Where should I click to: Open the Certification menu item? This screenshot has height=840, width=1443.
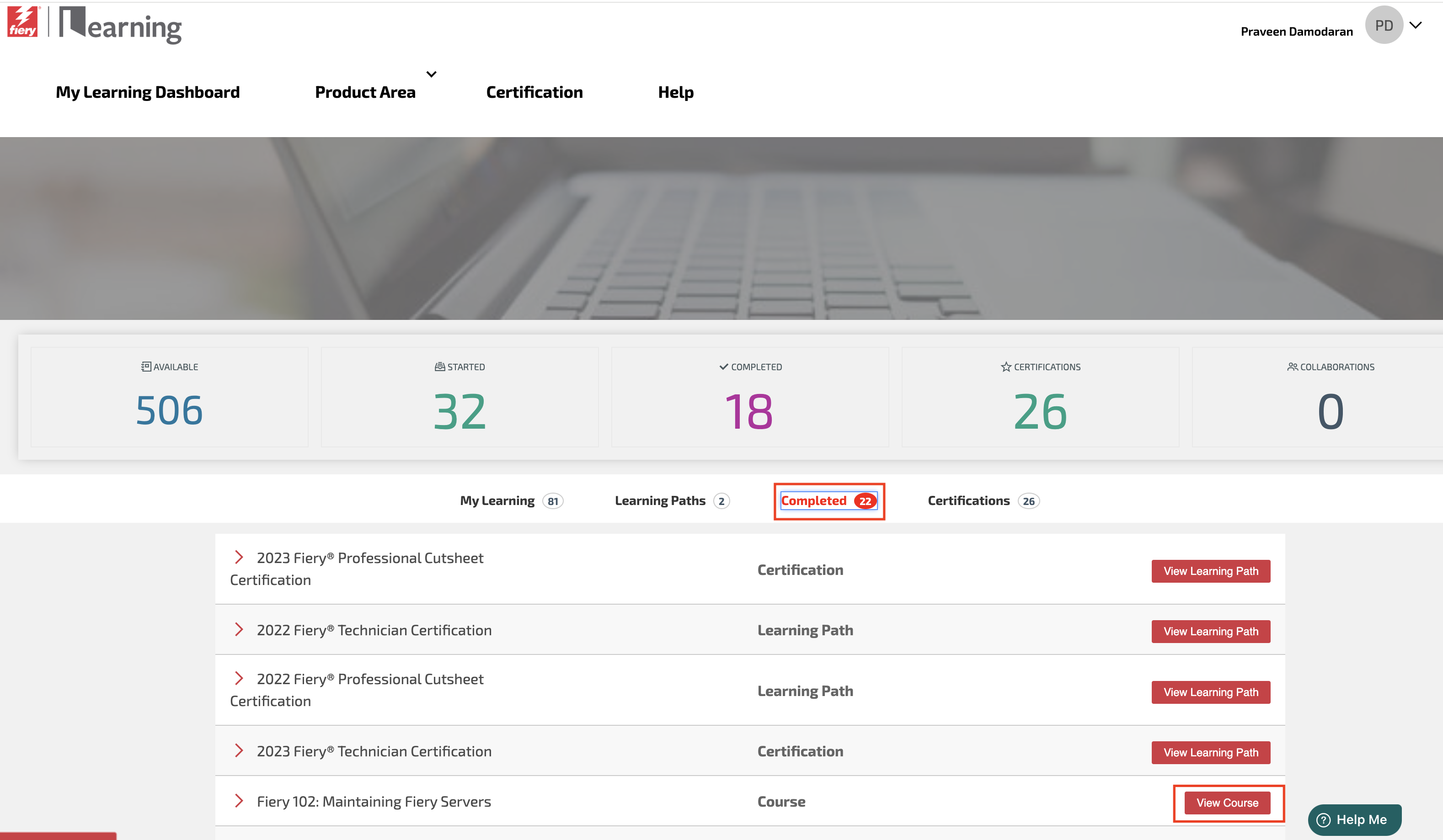[x=534, y=92]
